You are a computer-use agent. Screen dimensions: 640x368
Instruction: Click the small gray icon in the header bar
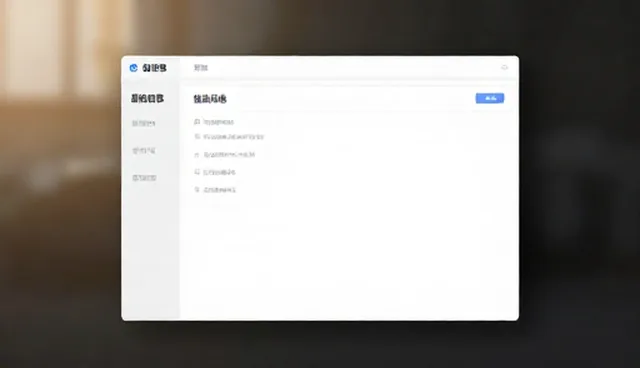click(504, 67)
